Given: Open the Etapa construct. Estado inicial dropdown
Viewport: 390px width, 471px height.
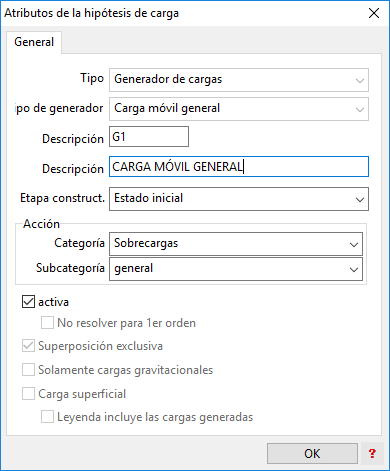Looking at the screenshot, I should point(360,199).
